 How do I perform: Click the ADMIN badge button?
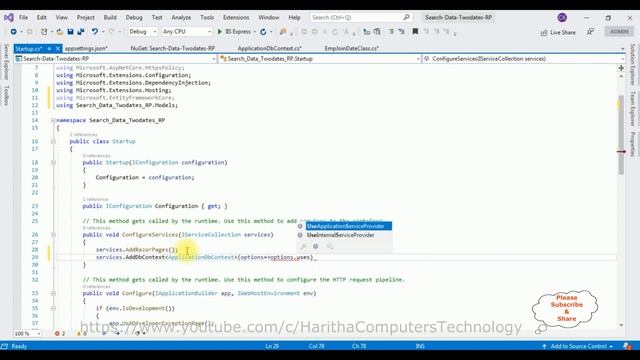point(619,31)
